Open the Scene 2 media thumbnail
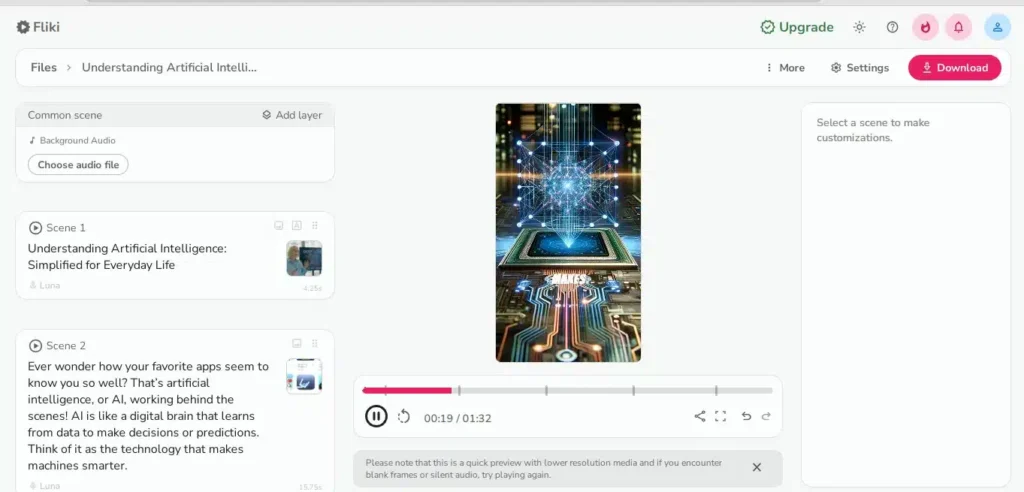The image size is (1024, 492). click(x=304, y=376)
